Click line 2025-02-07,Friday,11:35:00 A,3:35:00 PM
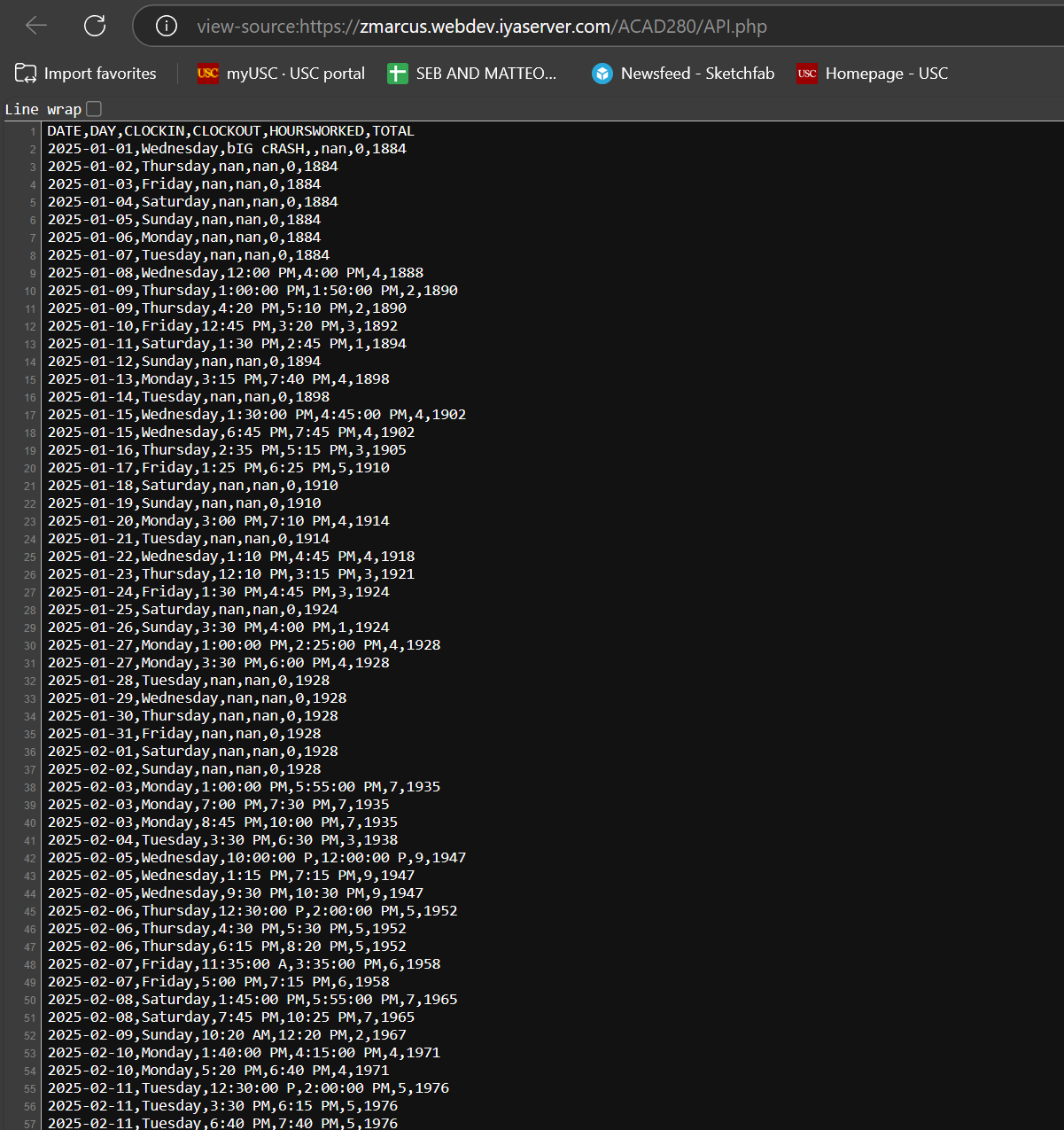 tap(244, 964)
